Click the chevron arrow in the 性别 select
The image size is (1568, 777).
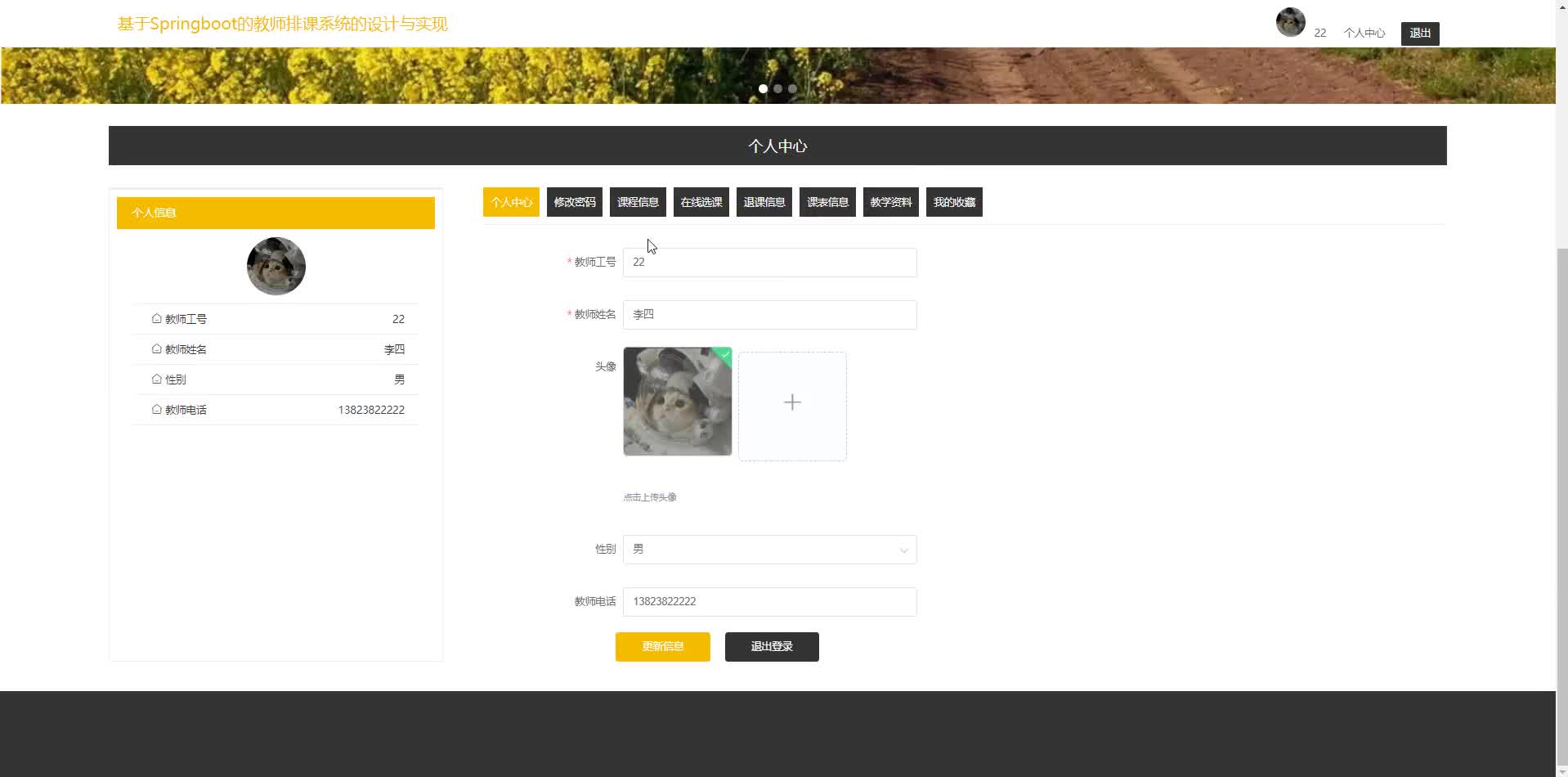[903, 550]
